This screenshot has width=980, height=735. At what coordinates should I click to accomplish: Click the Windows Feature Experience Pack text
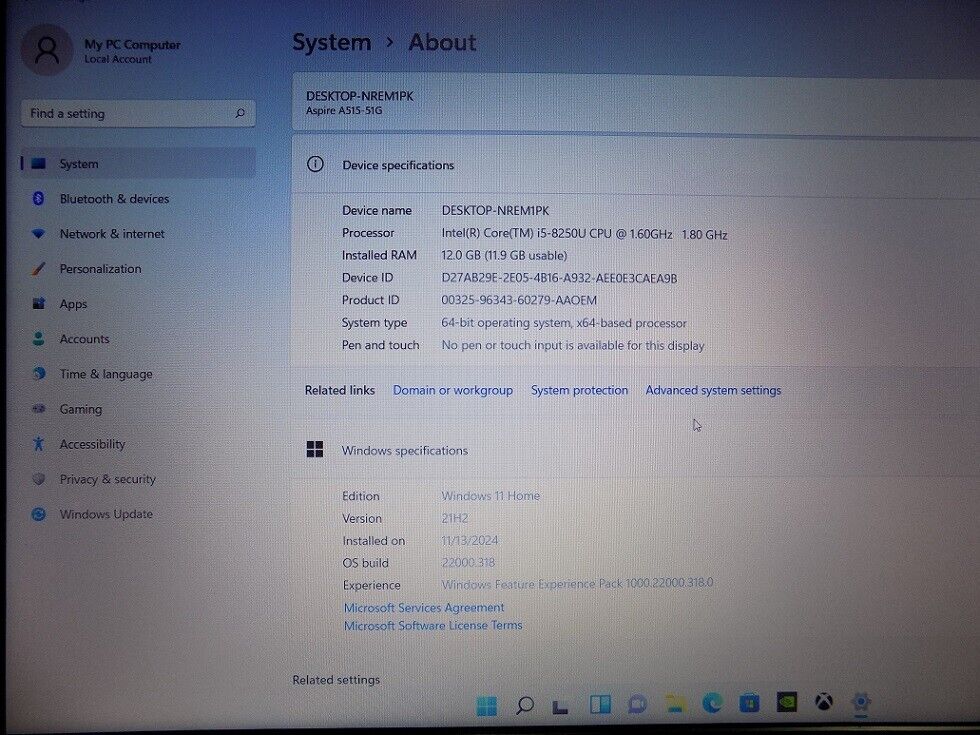click(578, 584)
